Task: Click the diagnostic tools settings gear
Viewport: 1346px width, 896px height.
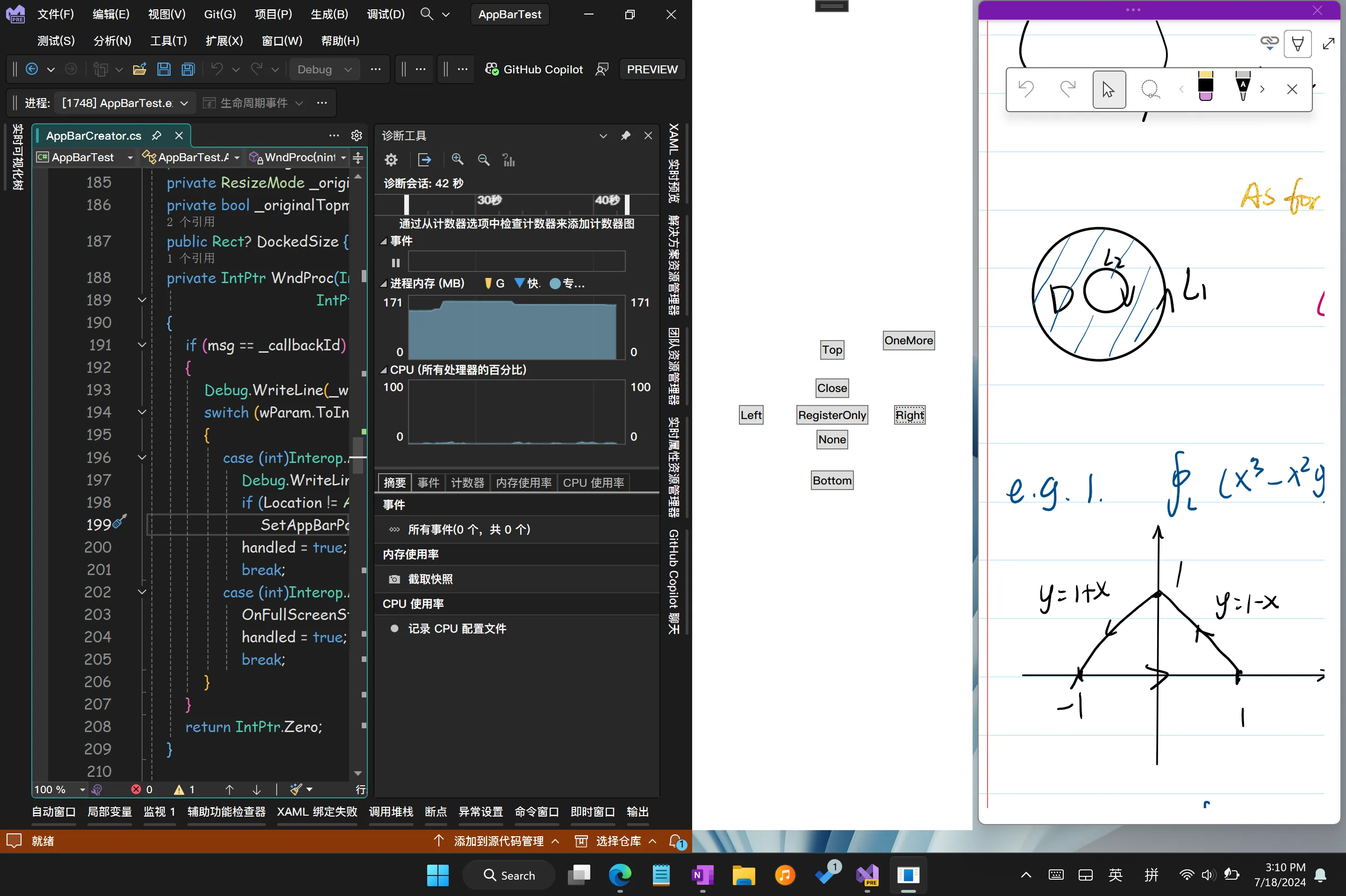Action: click(x=391, y=160)
